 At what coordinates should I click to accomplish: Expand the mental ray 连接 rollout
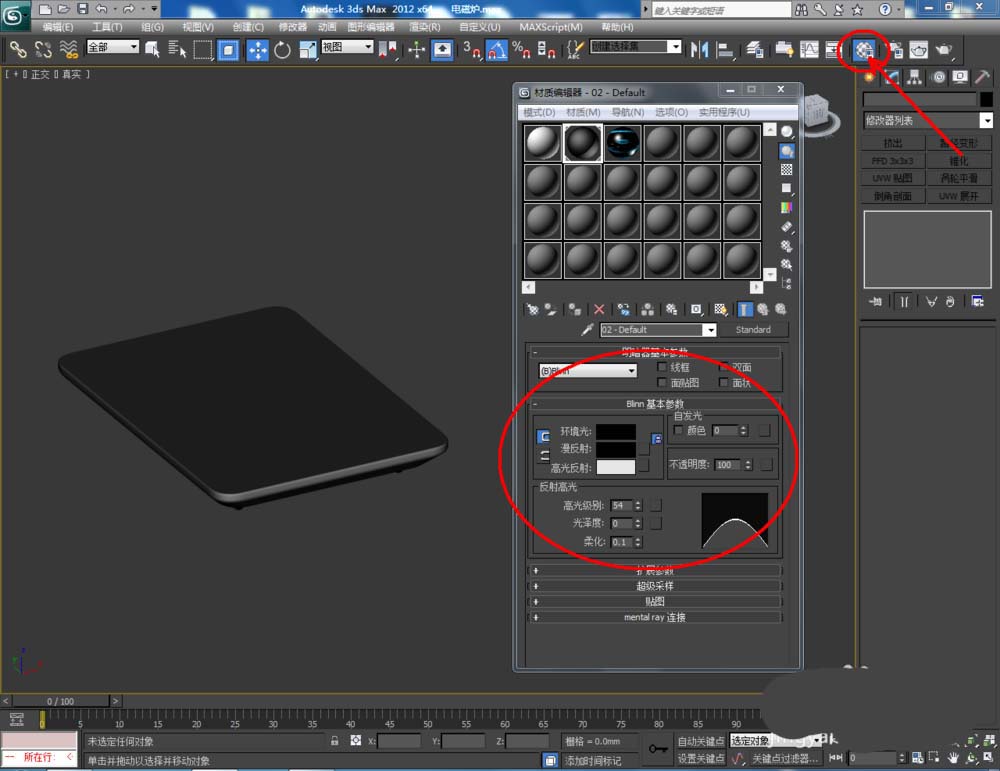(x=655, y=617)
